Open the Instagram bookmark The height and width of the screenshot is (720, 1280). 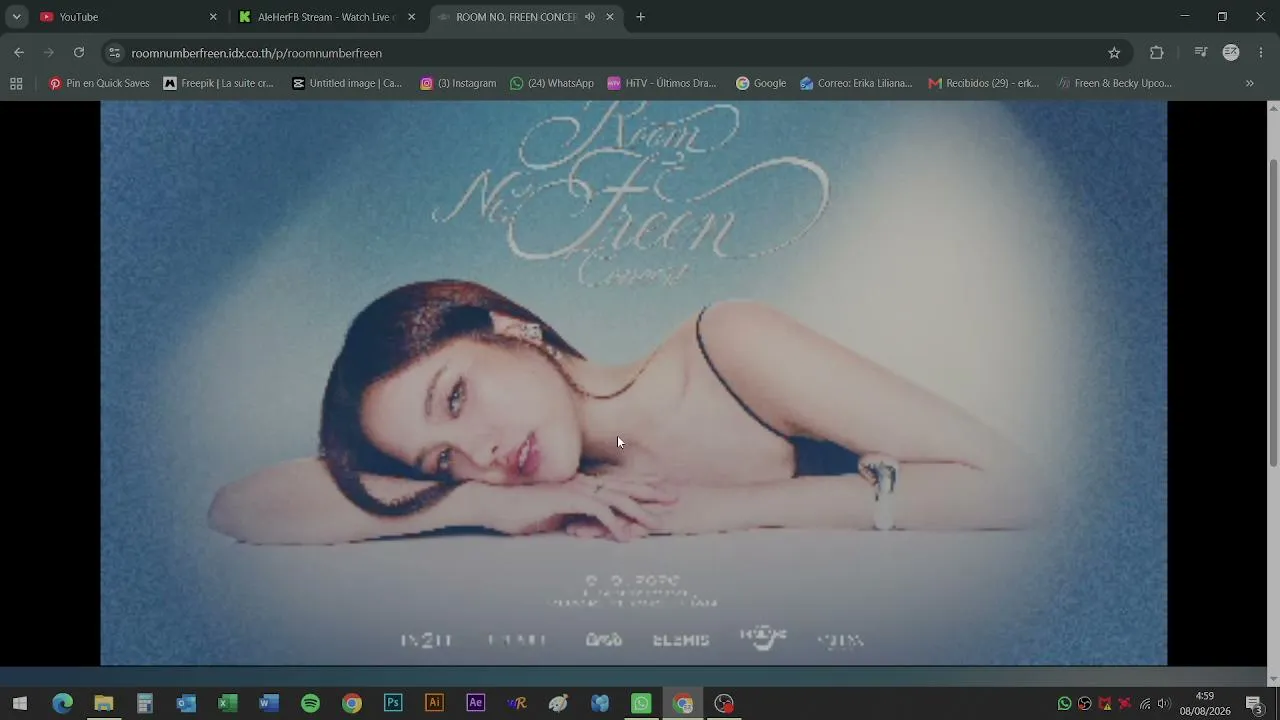click(458, 84)
